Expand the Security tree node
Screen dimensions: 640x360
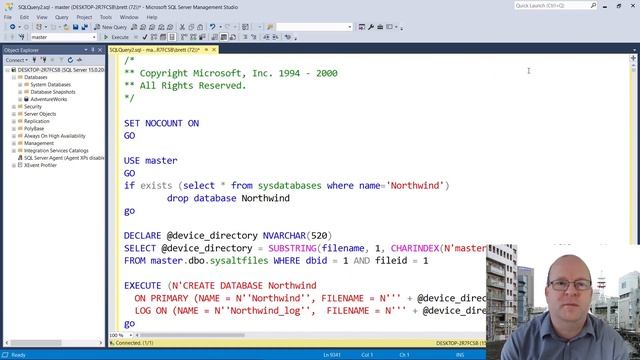click(x=13, y=107)
